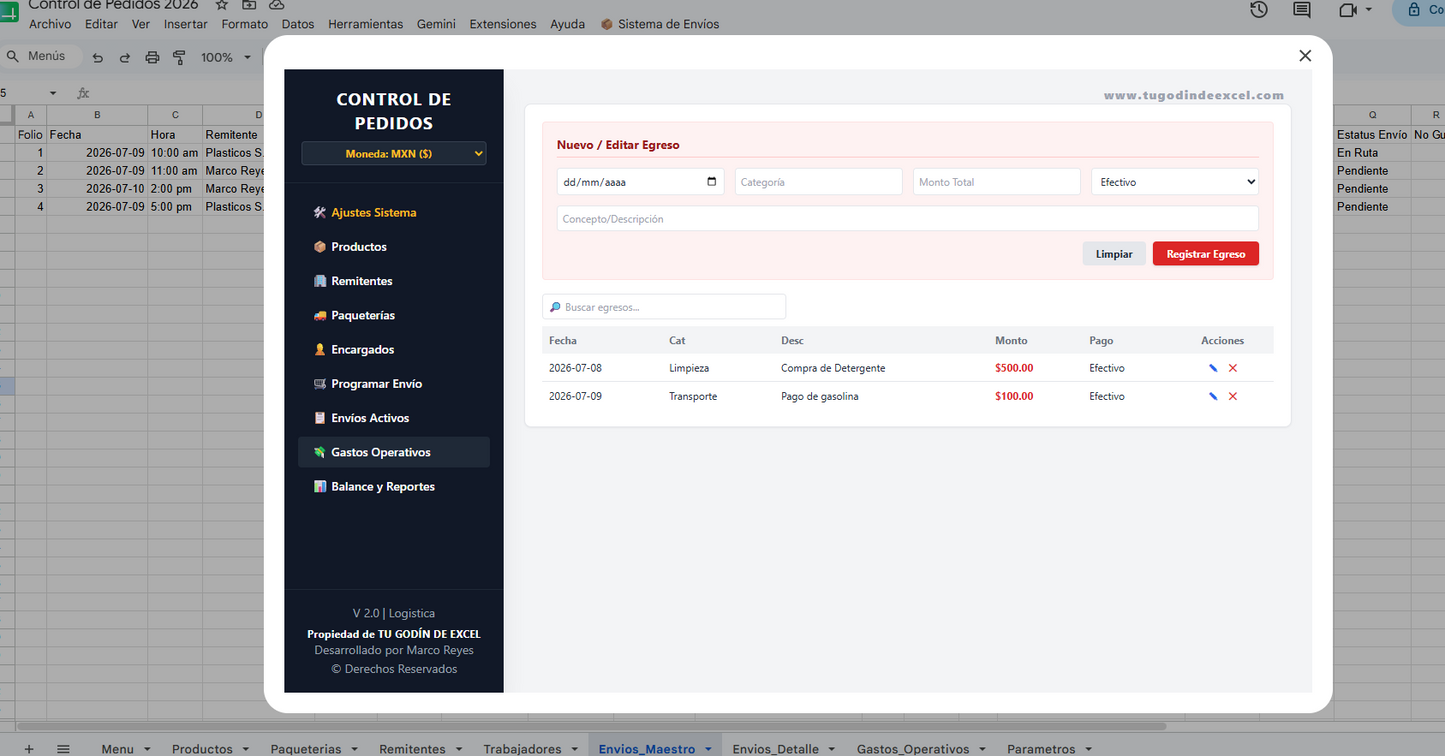Click the Registrar Egreso button

click(x=1206, y=254)
